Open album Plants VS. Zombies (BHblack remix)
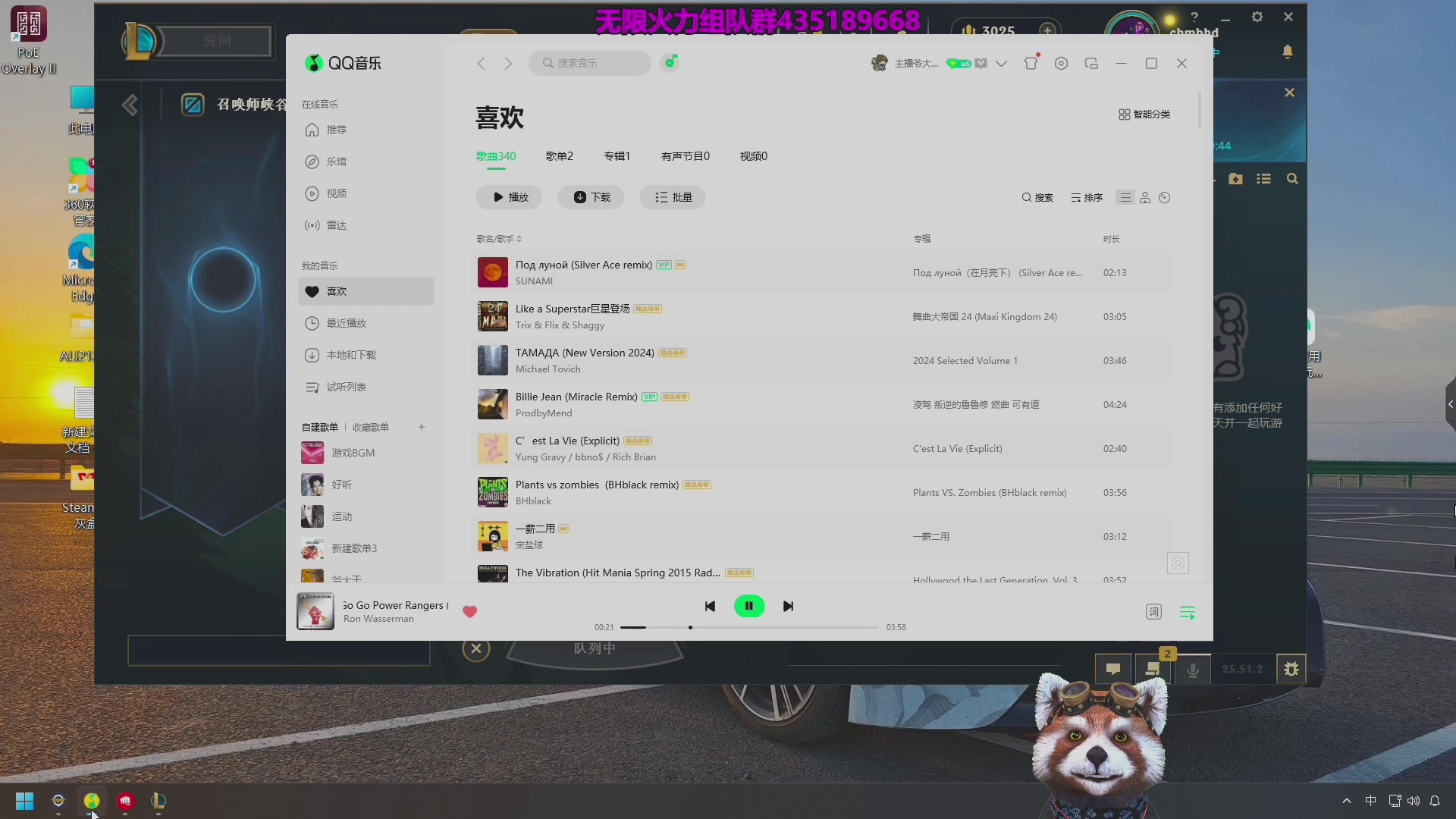This screenshot has width=1456, height=819. 990,493
